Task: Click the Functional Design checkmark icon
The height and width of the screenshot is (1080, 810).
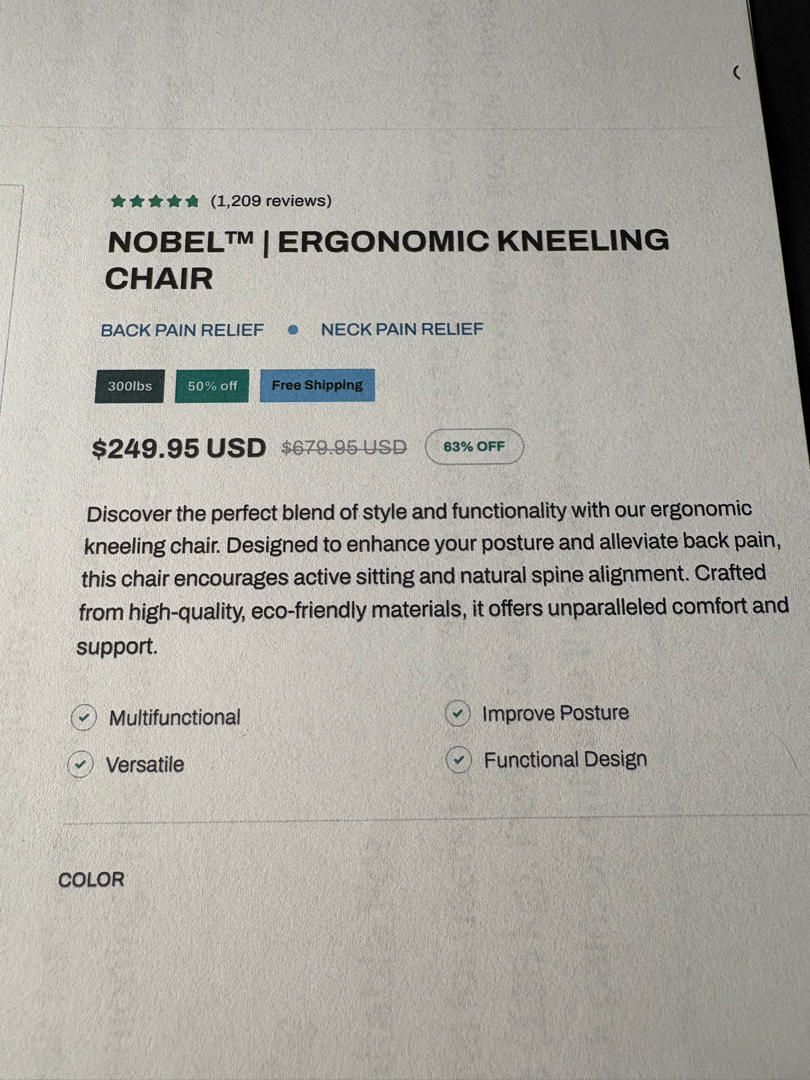Action: point(458,760)
